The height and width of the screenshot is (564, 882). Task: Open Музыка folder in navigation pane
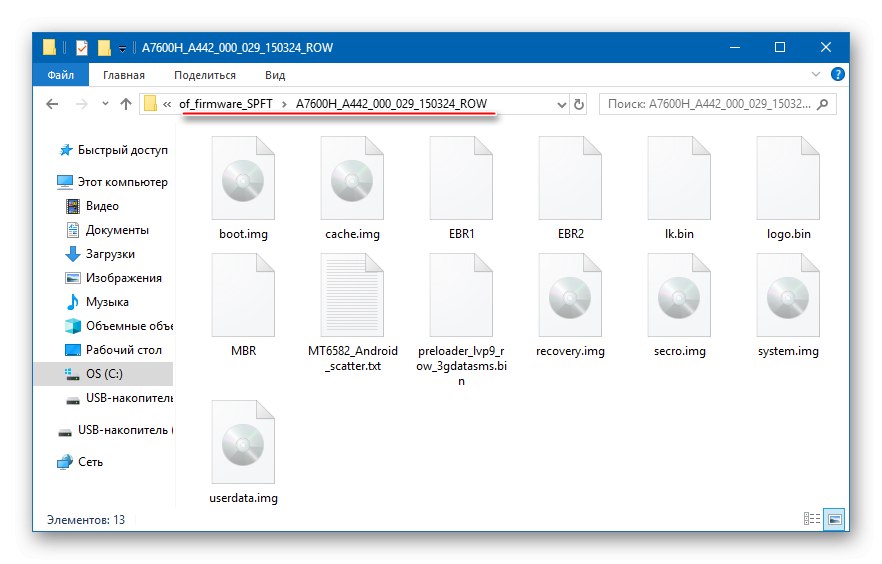pos(97,302)
